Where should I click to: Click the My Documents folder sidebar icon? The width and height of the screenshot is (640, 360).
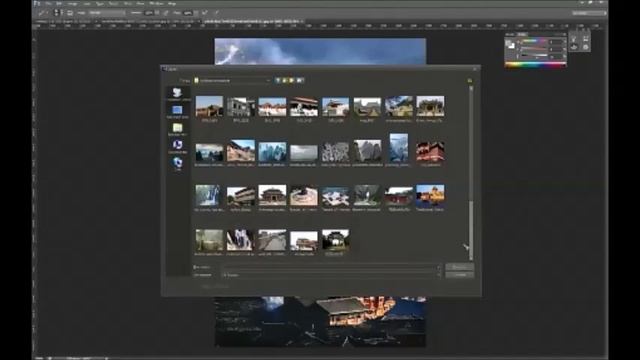click(177, 129)
